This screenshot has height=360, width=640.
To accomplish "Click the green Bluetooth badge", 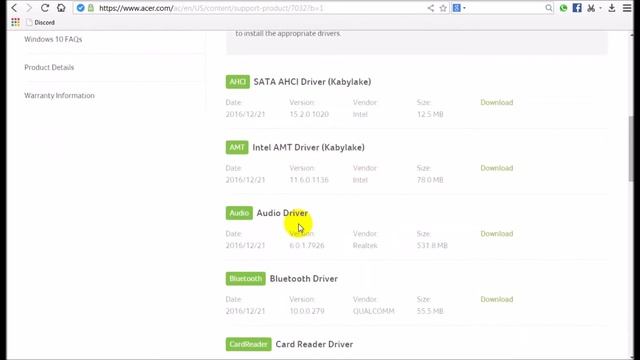I will tap(245, 279).
